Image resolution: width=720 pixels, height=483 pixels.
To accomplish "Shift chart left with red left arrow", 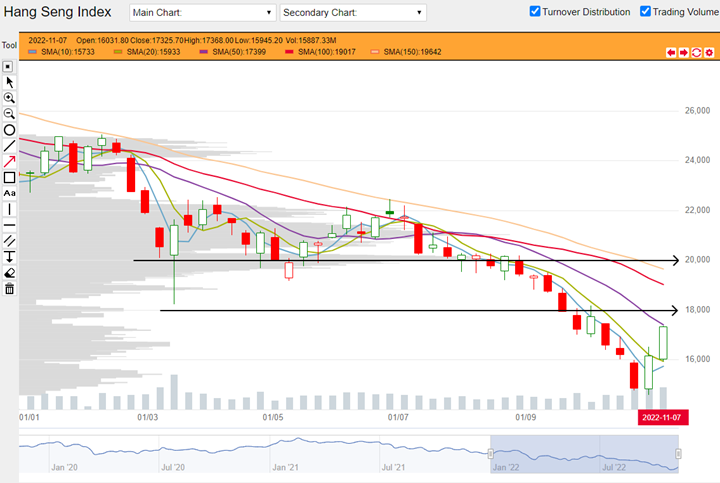I will tap(671, 52).
